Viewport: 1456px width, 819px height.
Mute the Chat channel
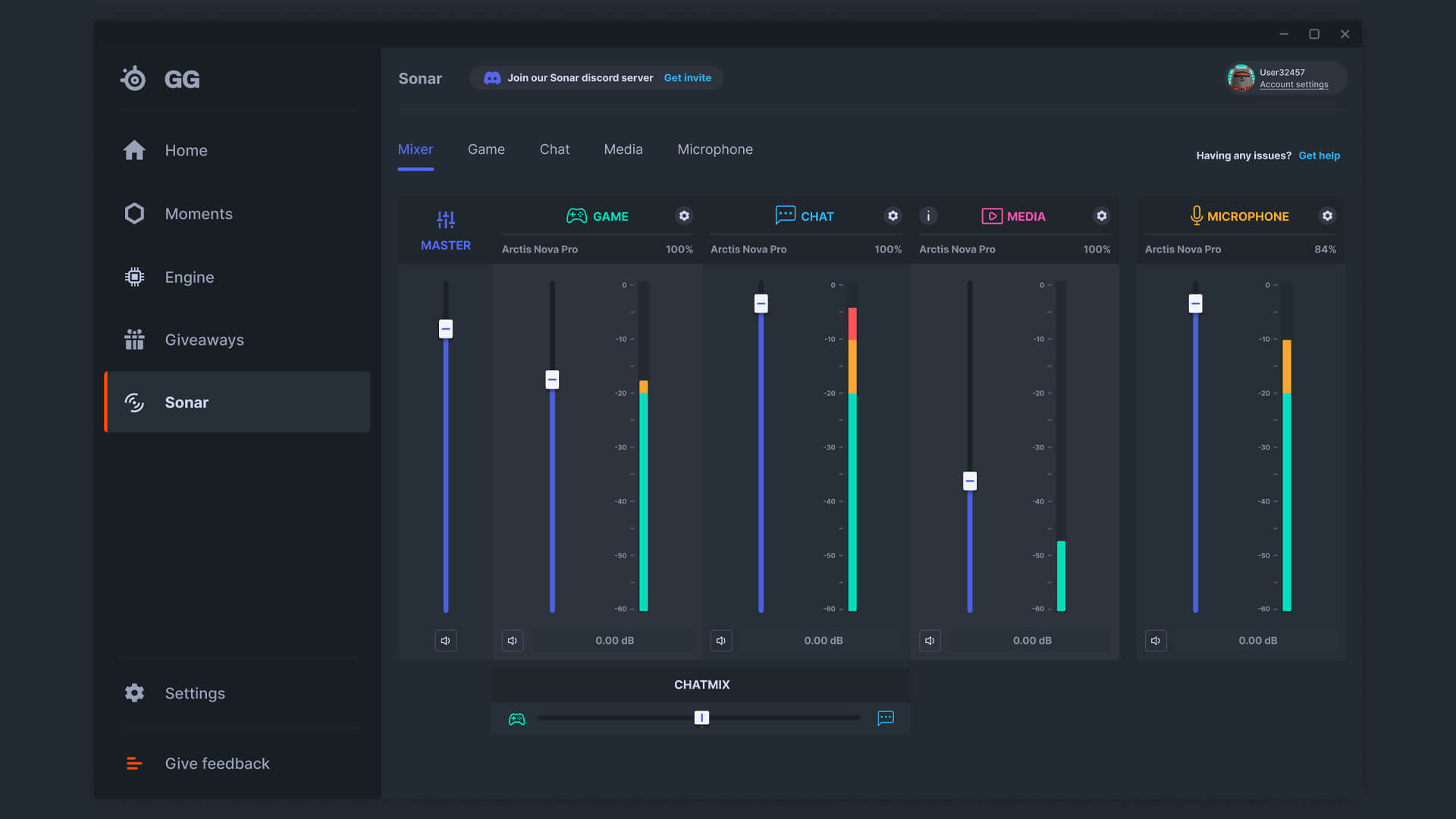coord(721,641)
